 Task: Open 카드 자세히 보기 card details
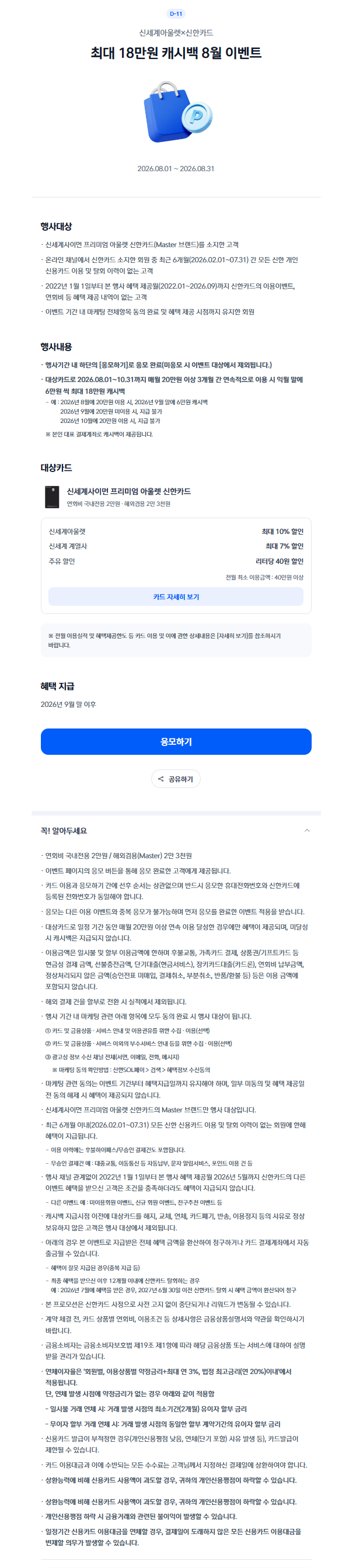176,596
